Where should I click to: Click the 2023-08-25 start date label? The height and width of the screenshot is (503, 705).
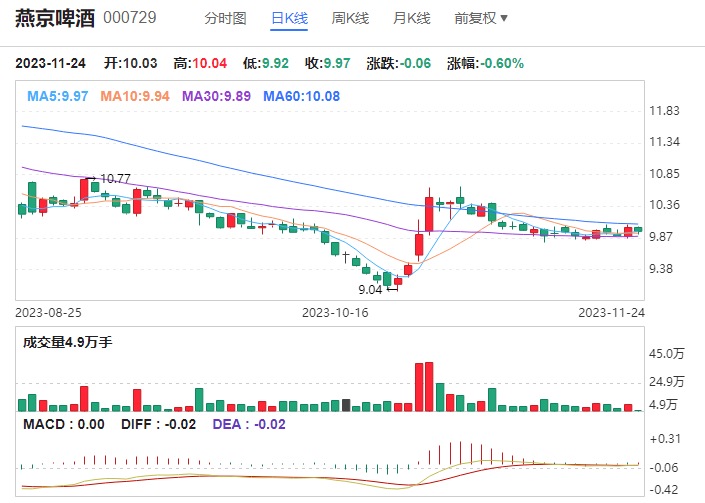click(x=49, y=313)
